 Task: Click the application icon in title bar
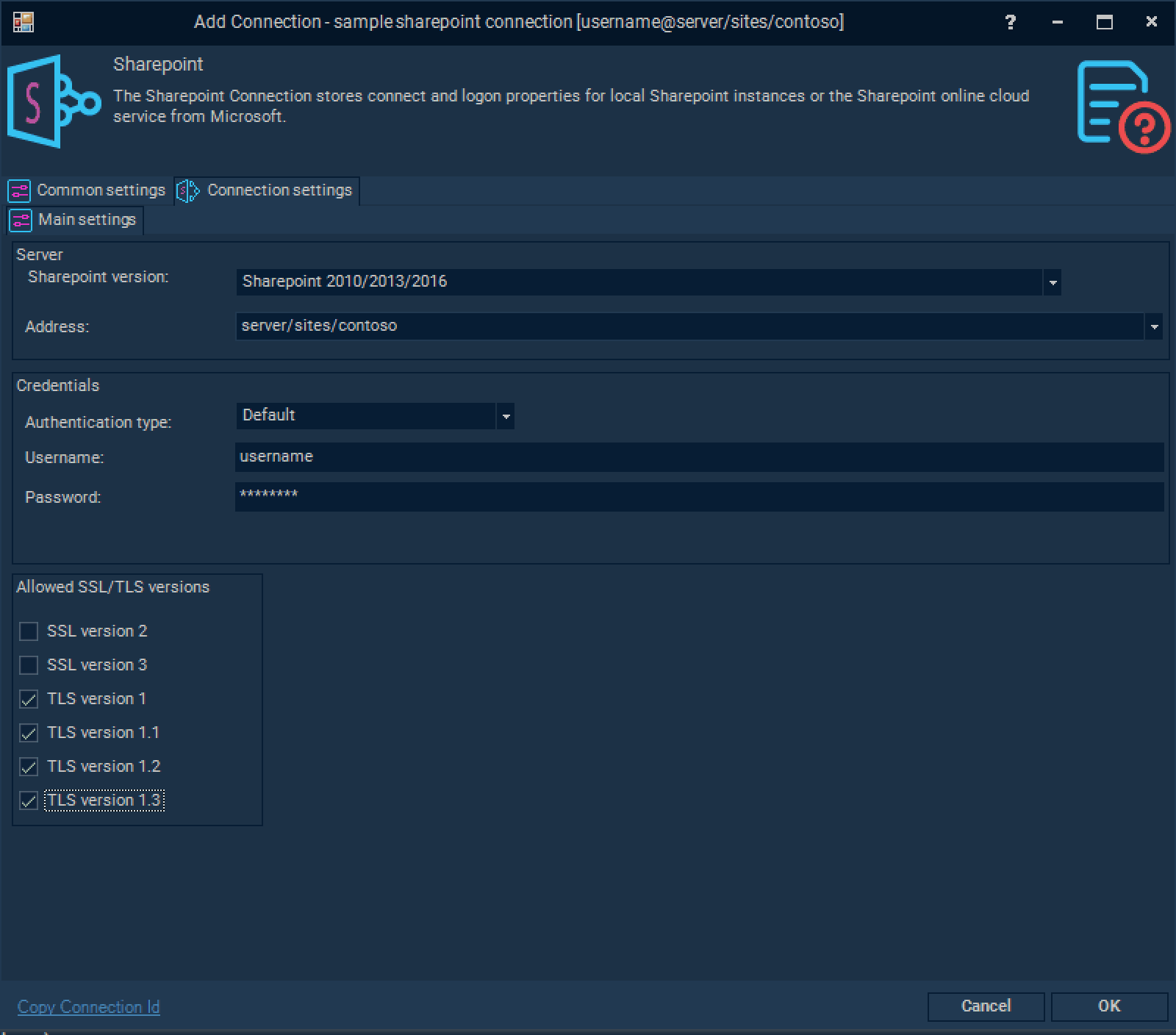coord(24,22)
